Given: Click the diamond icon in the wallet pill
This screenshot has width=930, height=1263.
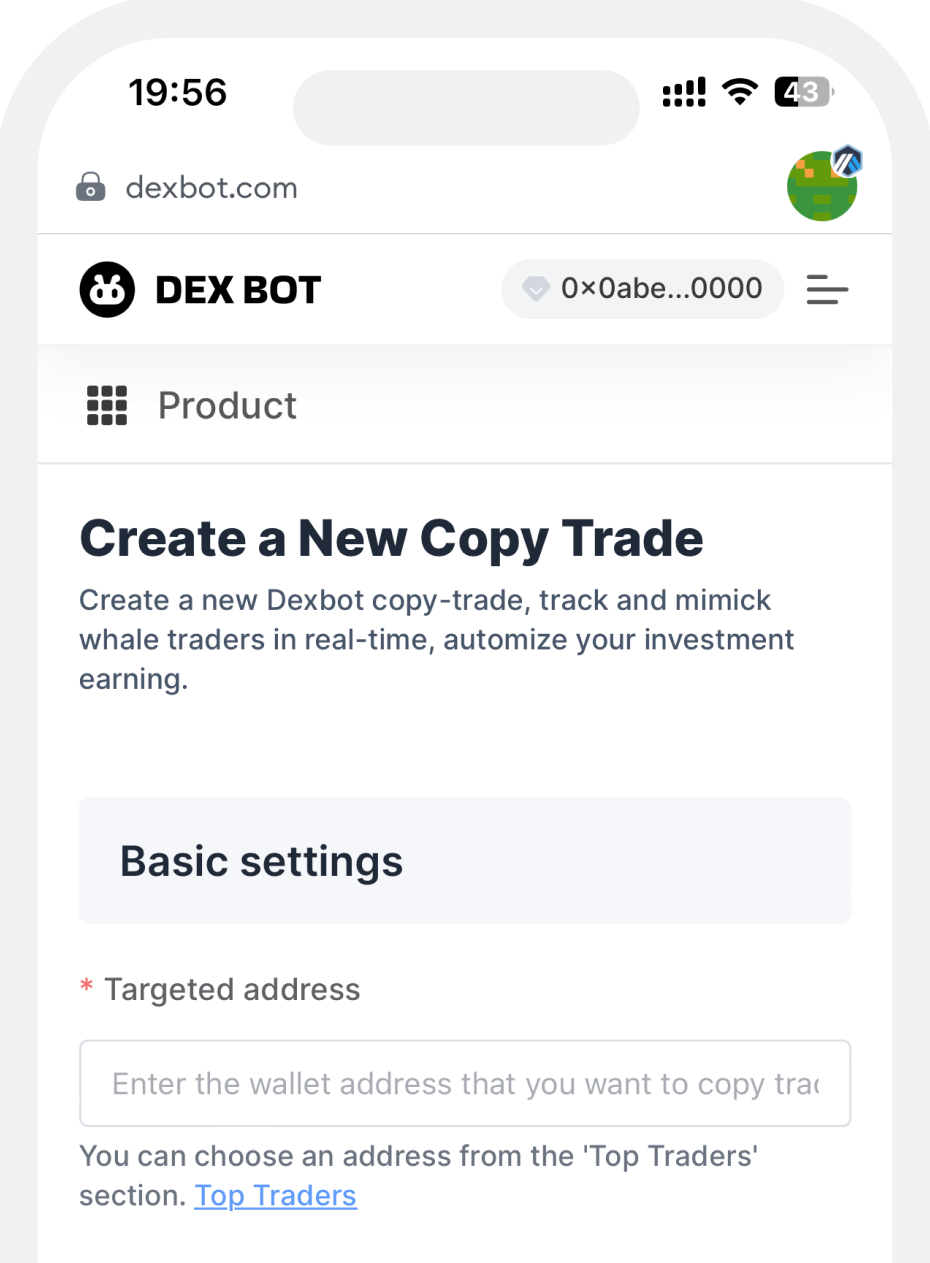Looking at the screenshot, I should pos(537,289).
